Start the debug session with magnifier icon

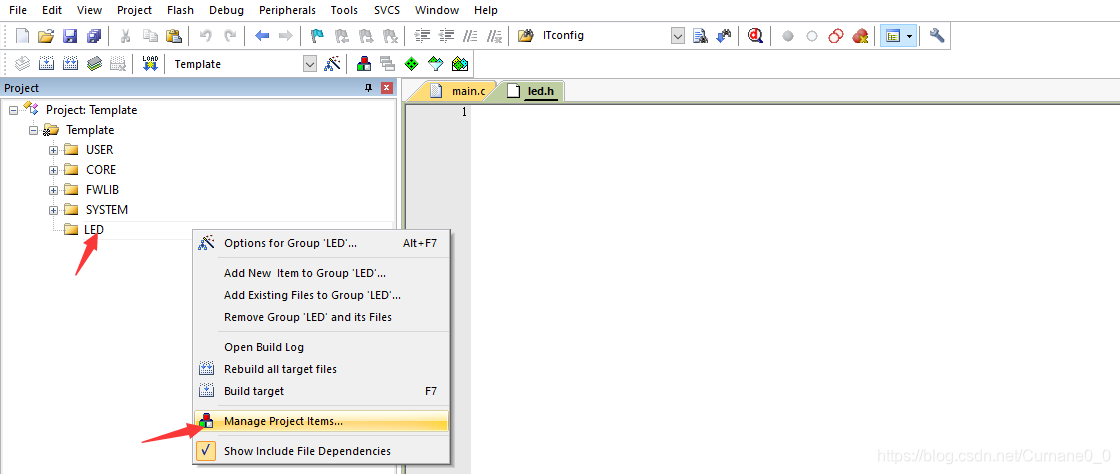click(756, 36)
